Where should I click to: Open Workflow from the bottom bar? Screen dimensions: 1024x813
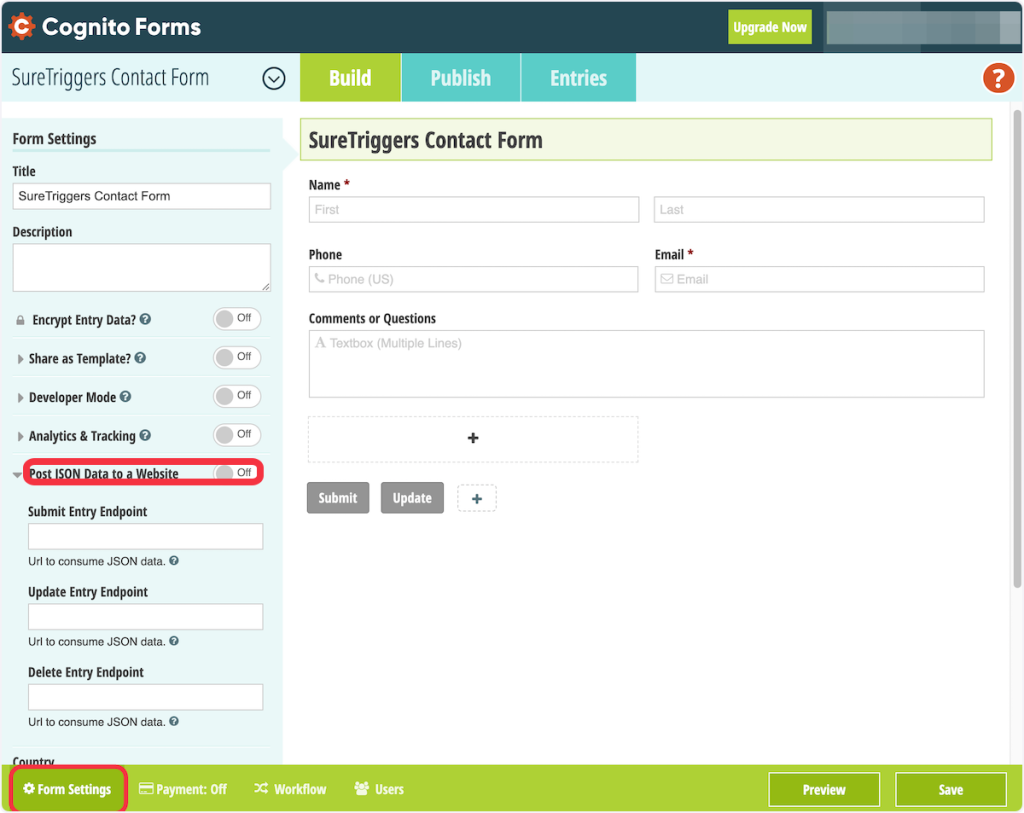coord(290,789)
